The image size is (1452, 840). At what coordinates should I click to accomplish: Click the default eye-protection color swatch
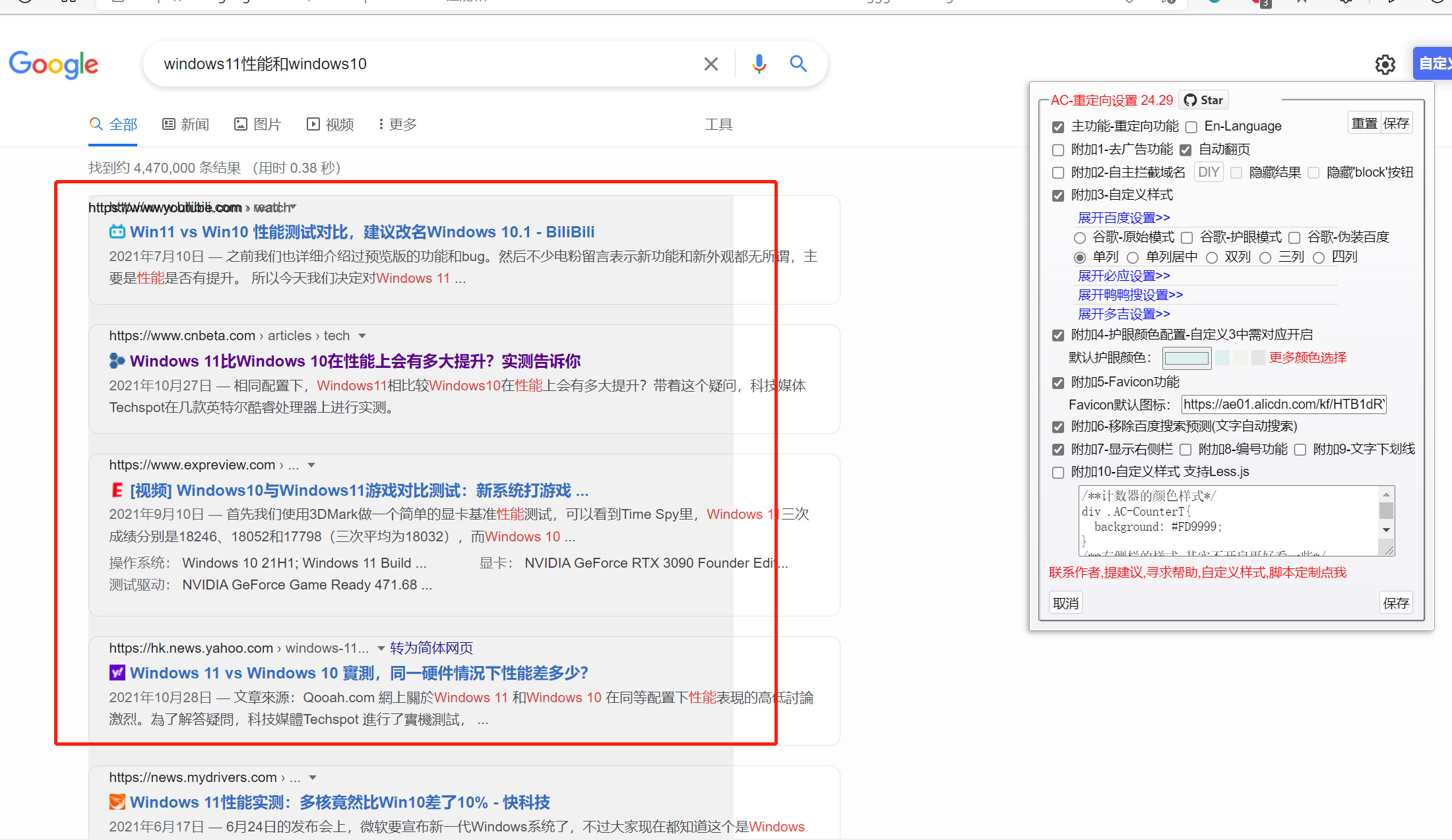pyautogui.click(x=1186, y=358)
